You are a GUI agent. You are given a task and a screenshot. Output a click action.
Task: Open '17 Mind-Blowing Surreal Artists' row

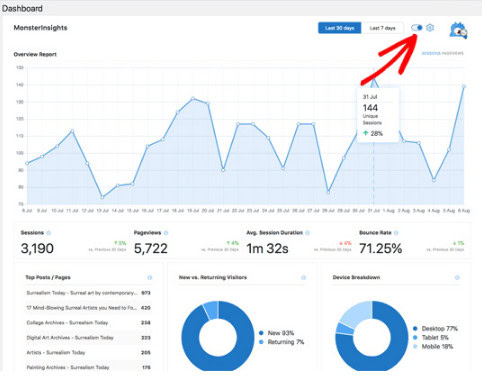tap(89, 308)
